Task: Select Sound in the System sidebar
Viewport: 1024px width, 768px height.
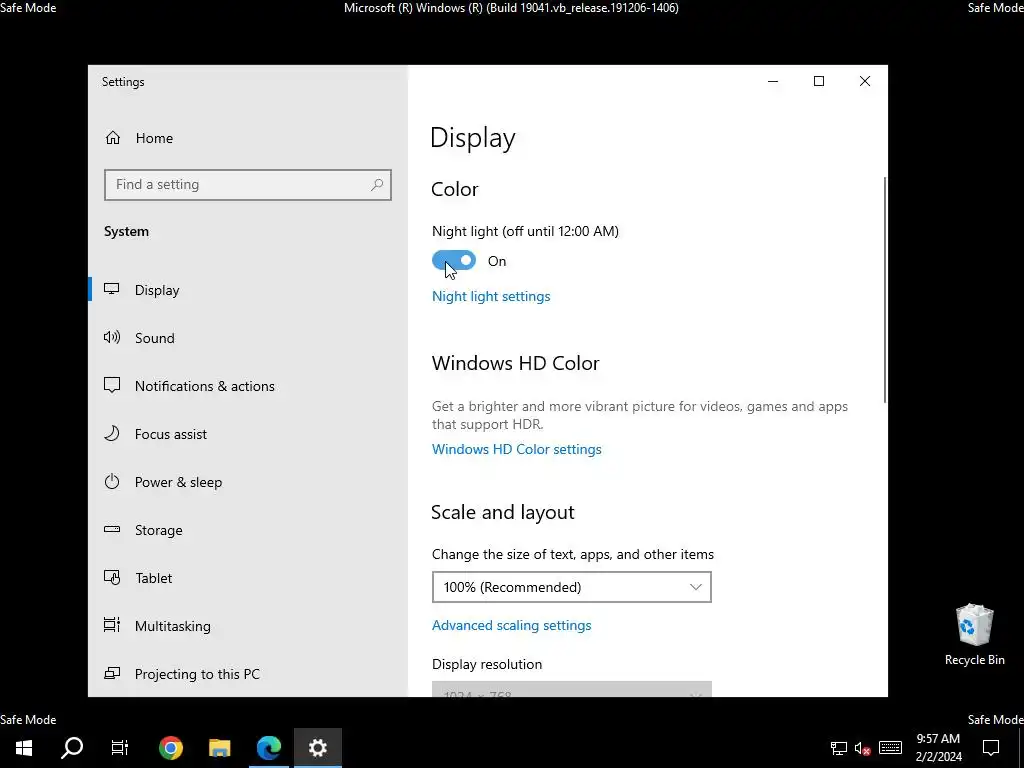Action: 155,338
